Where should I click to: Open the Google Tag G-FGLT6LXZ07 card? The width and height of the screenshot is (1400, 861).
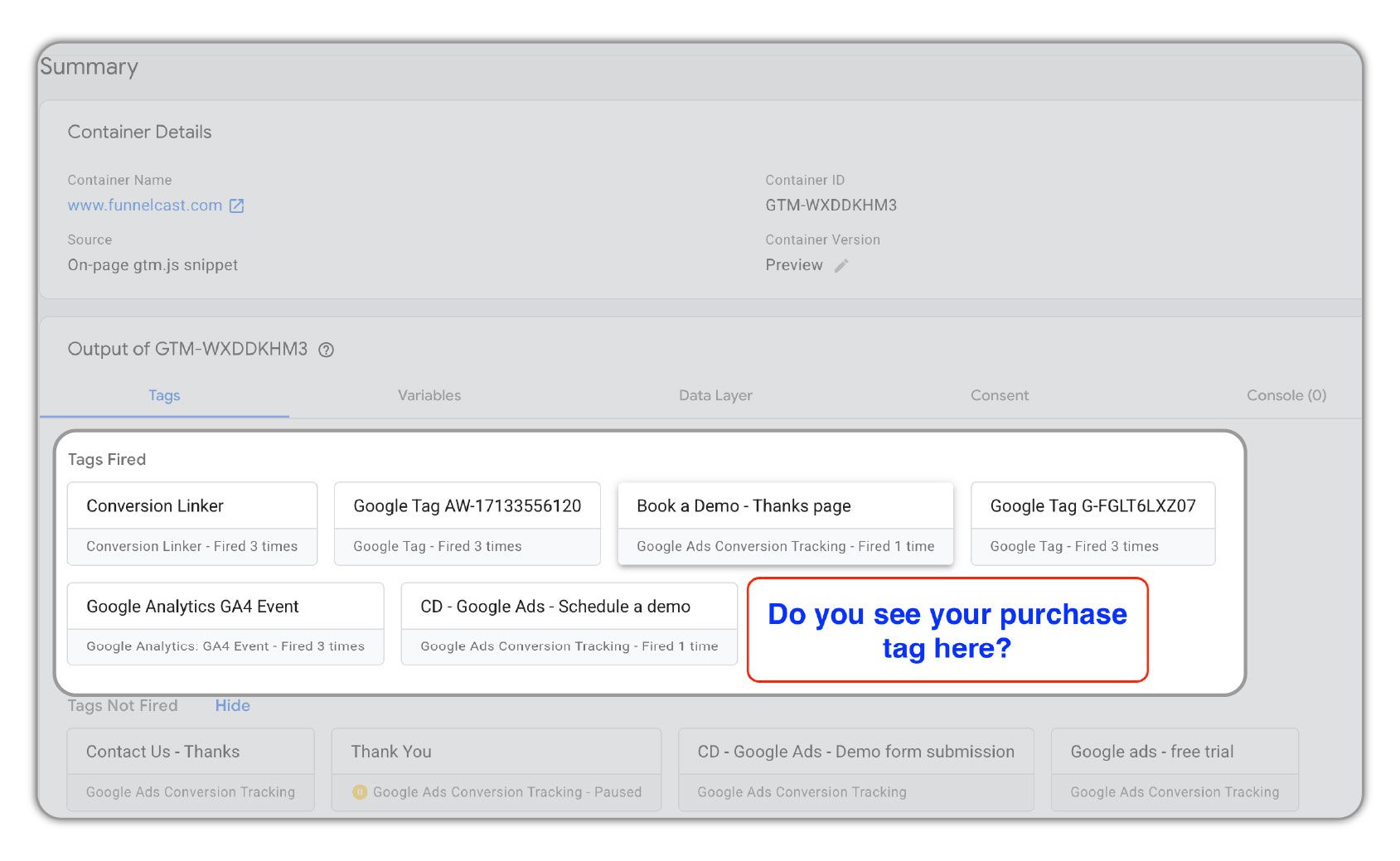point(1092,524)
